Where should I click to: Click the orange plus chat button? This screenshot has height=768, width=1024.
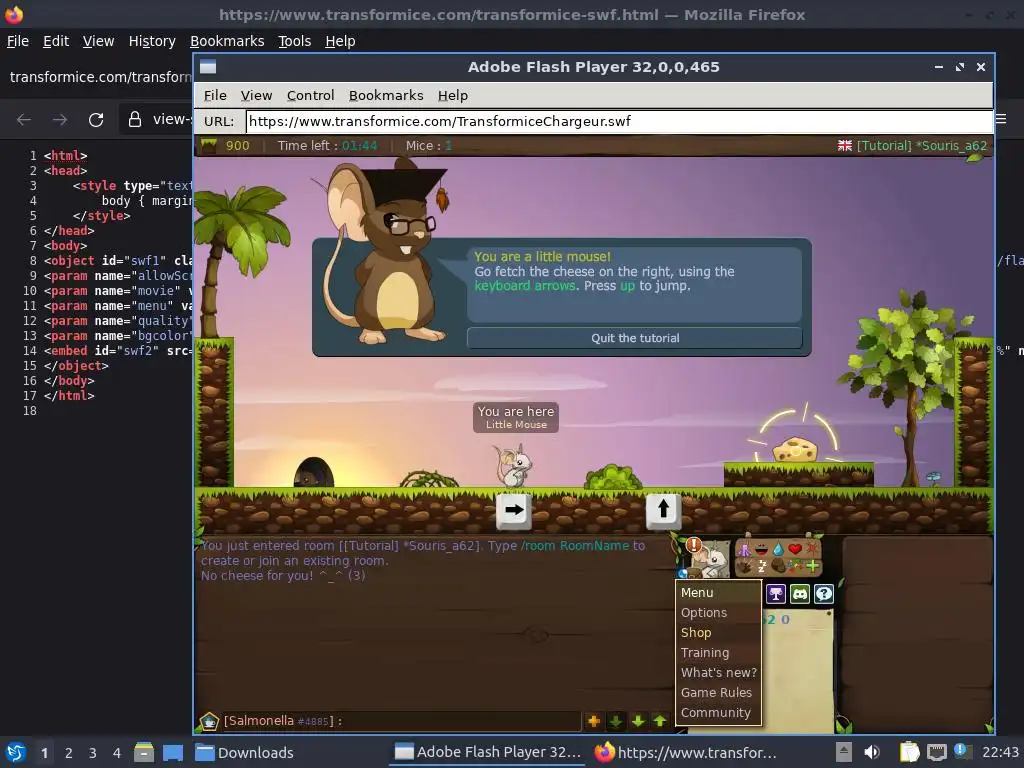(594, 721)
